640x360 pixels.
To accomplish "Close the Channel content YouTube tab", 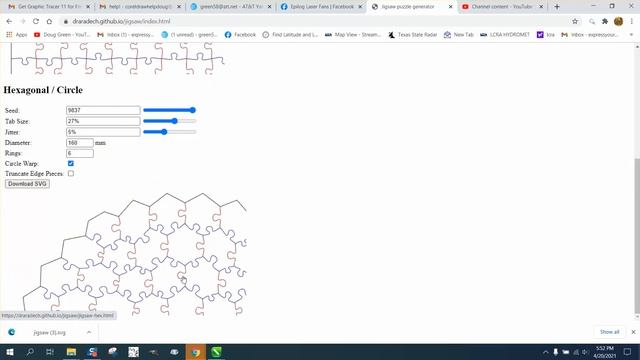I will [541, 7].
